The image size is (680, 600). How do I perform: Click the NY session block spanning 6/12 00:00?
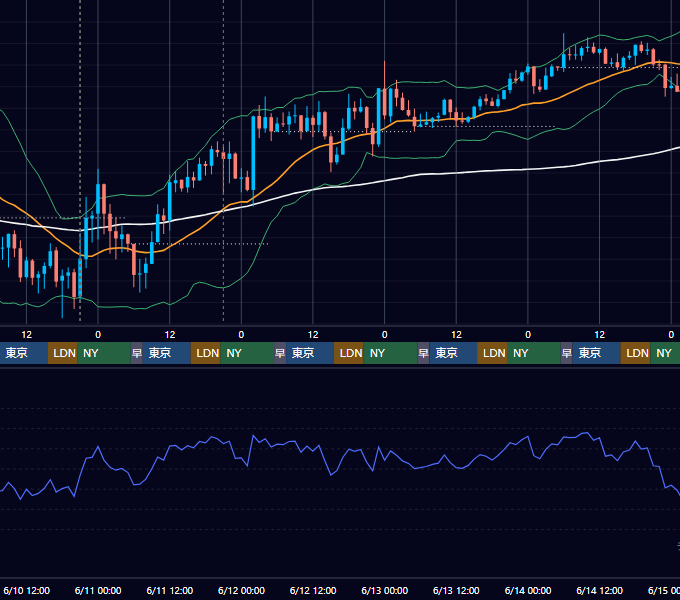coord(247,353)
